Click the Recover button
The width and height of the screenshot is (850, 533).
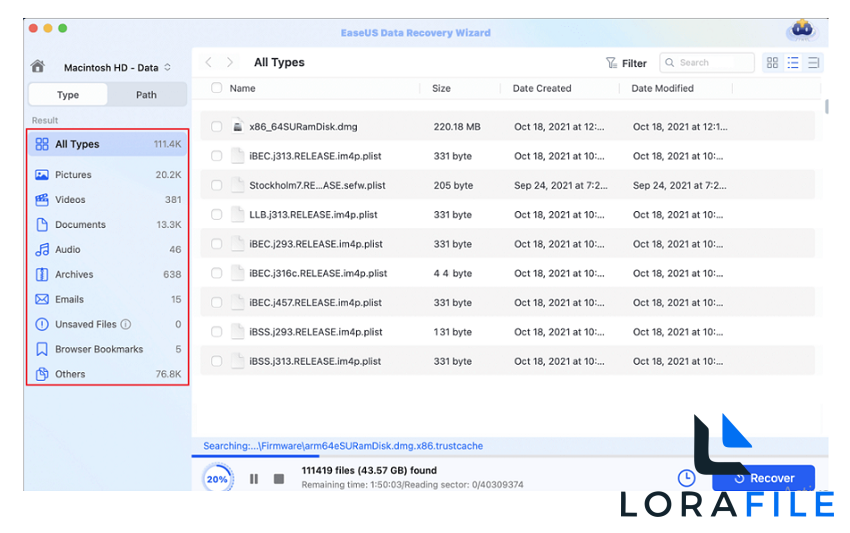tap(764, 478)
